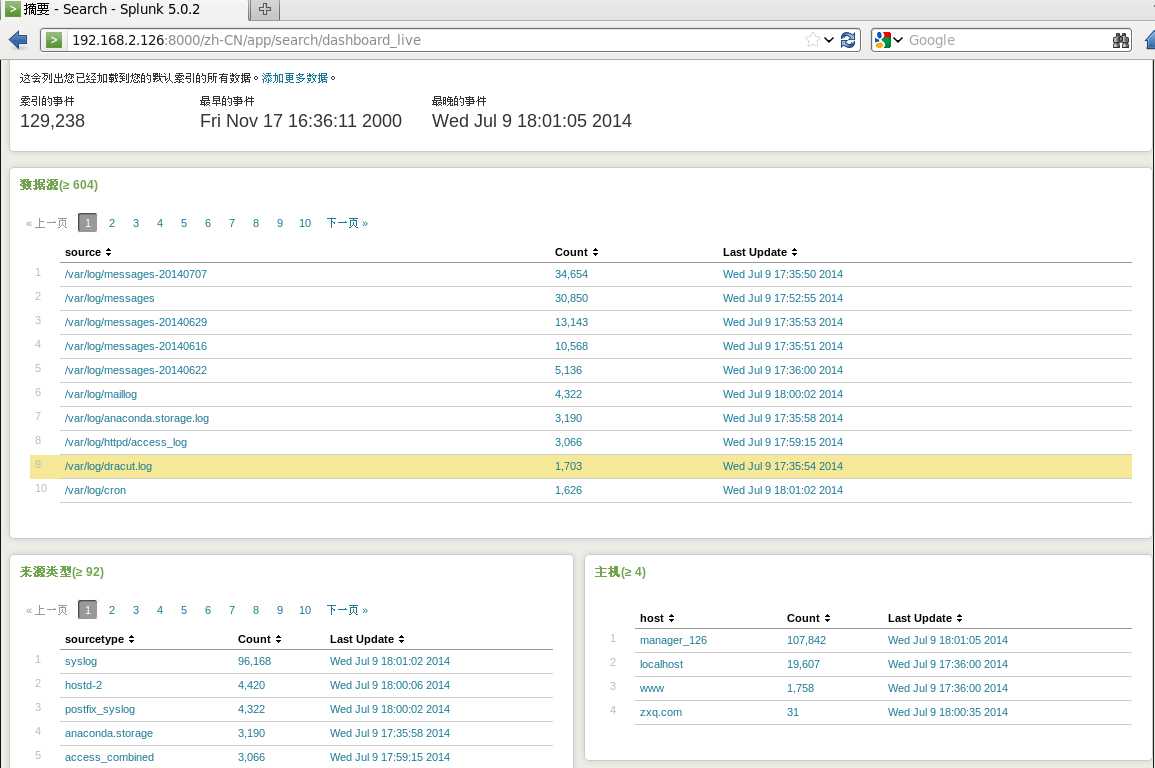The image size is (1155, 768).
Task: Sort data sources by source column
Action: [x=88, y=252]
